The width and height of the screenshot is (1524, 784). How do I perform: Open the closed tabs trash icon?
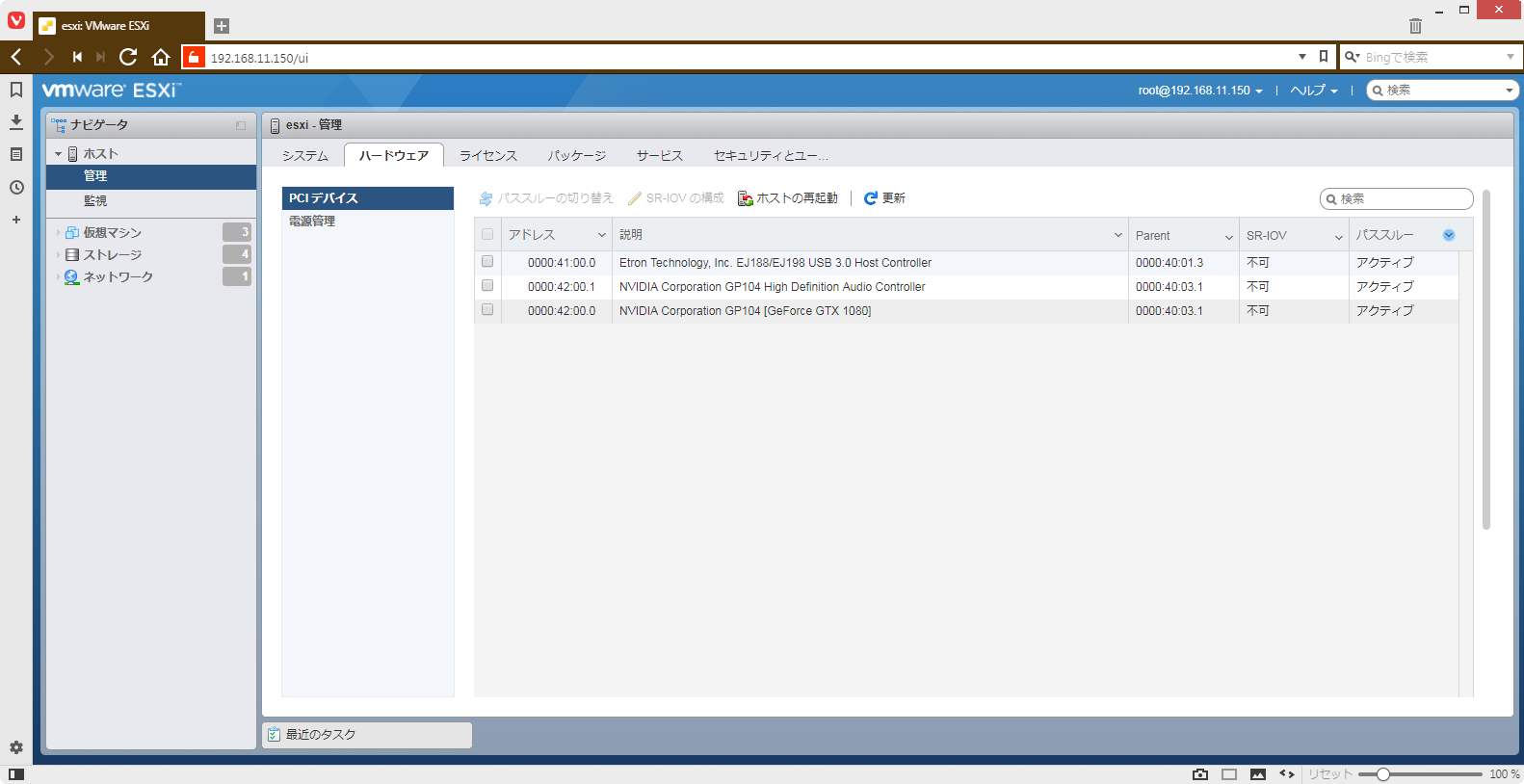tap(1415, 26)
